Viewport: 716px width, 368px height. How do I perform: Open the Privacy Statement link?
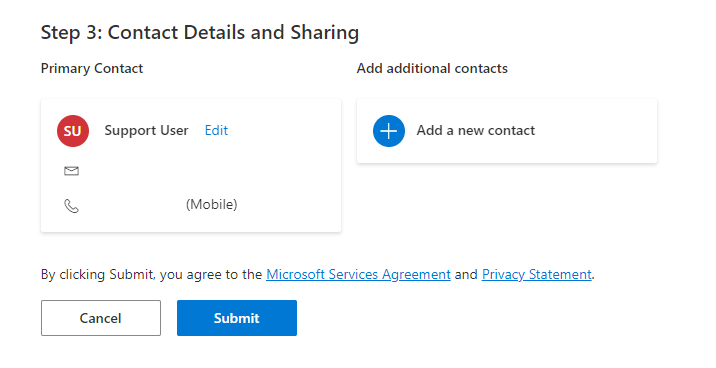537,274
